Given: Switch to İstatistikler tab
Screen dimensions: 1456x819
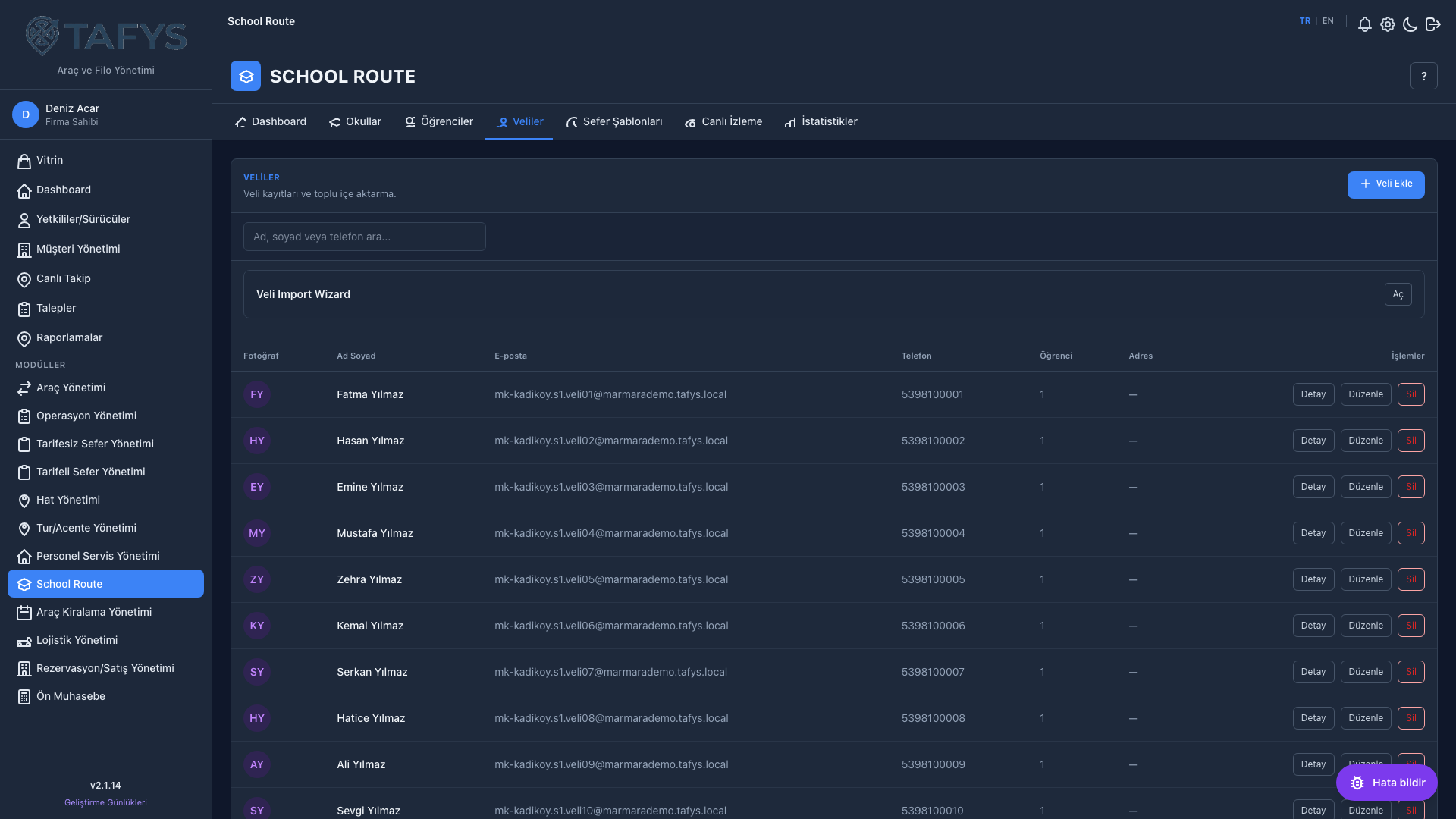Looking at the screenshot, I should (821, 122).
